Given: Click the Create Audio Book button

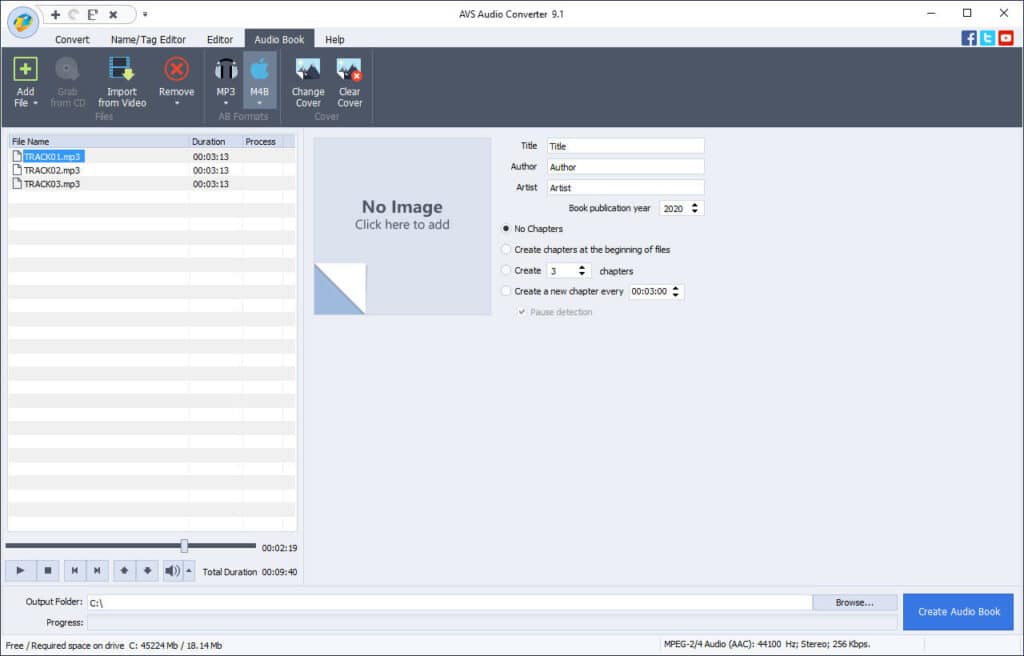Looking at the screenshot, I should coord(957,611).
